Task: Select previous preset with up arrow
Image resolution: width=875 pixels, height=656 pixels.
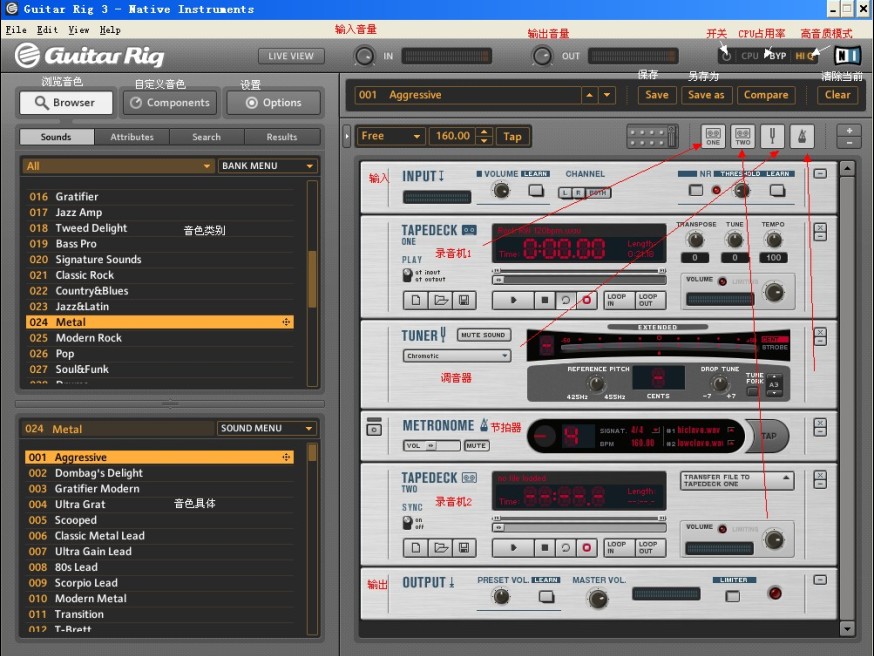Action: (589, 95)
